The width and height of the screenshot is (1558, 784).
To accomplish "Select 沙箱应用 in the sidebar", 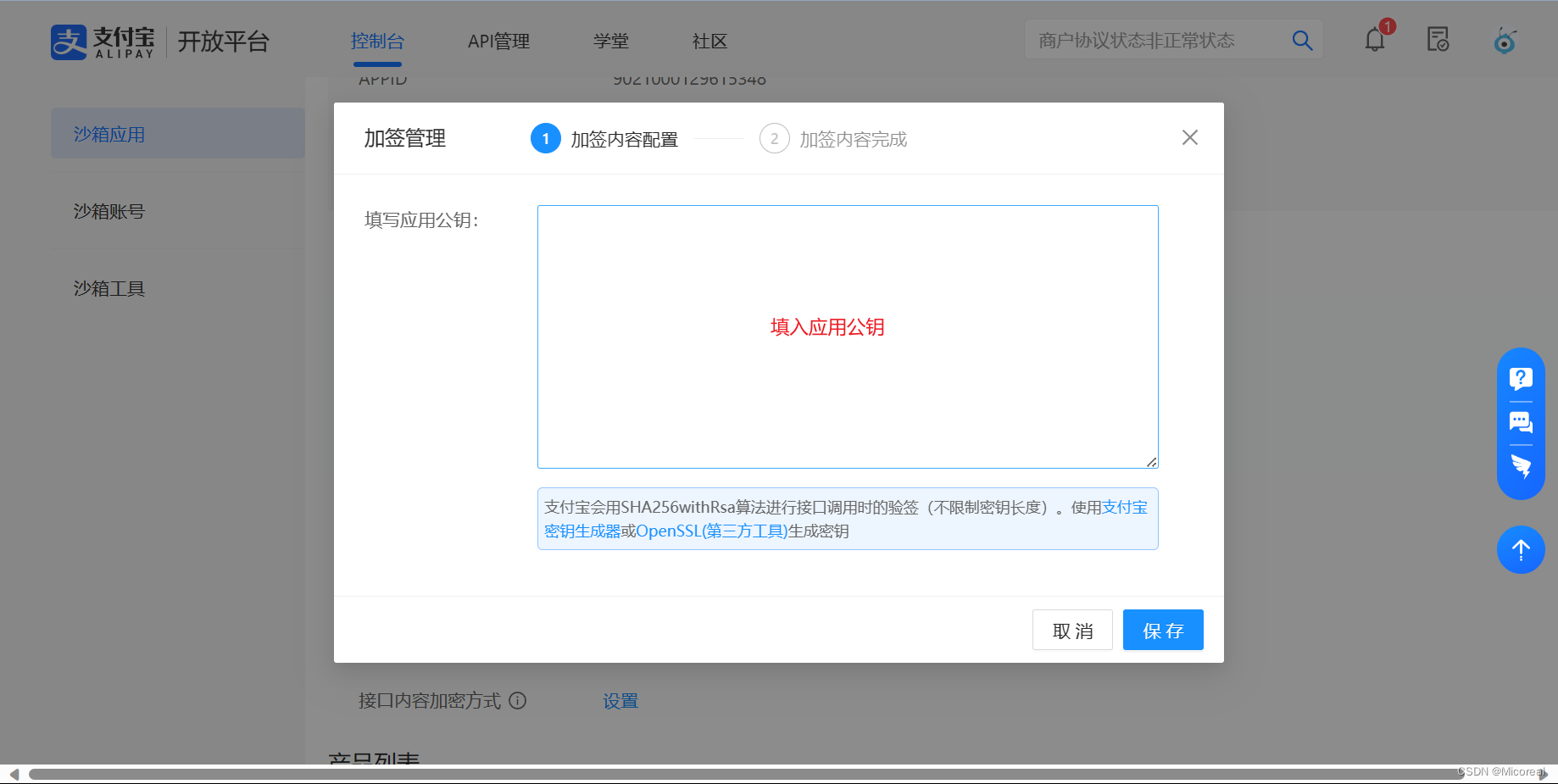I will pos(178,134).
